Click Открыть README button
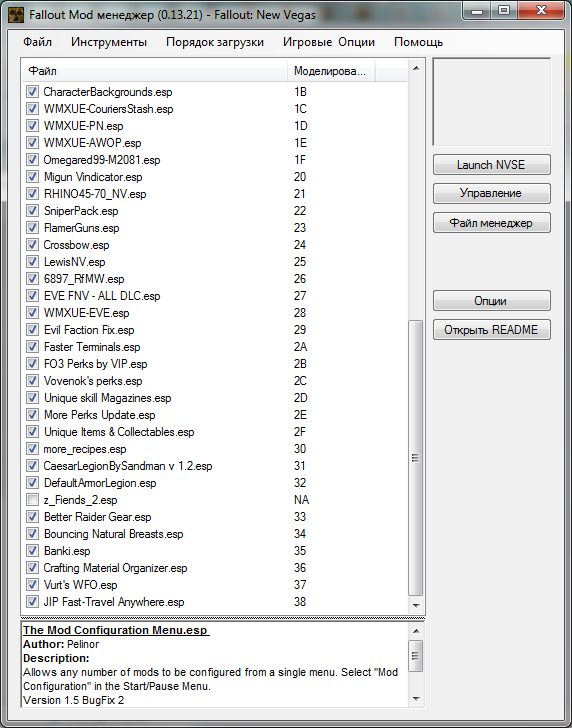The width and height of the screenshot is (572, 728). 492,330
